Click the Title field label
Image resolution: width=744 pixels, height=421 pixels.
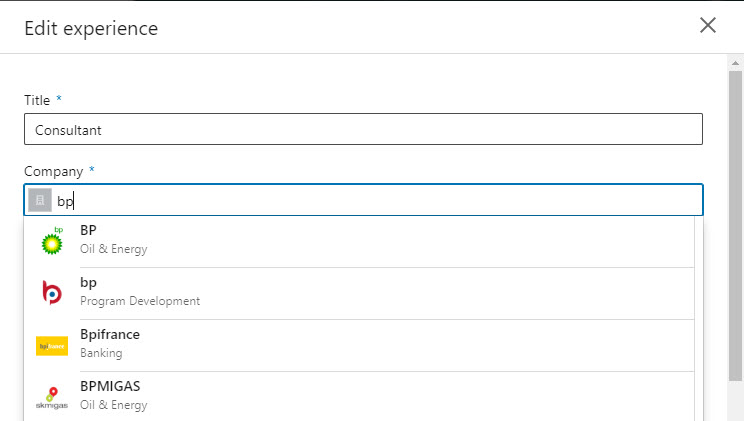tap(37, 100)
